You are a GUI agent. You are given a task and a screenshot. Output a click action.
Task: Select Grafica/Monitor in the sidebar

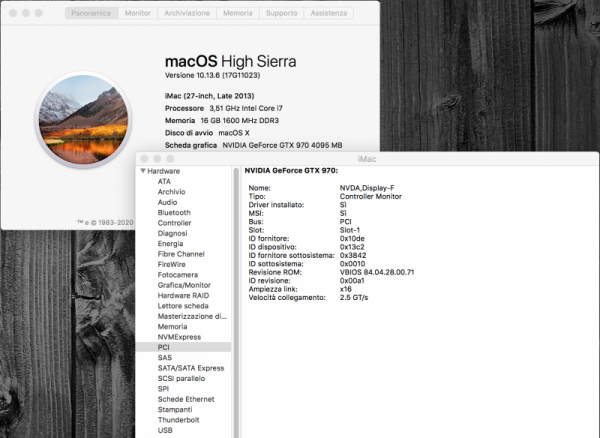coord(184,285)
